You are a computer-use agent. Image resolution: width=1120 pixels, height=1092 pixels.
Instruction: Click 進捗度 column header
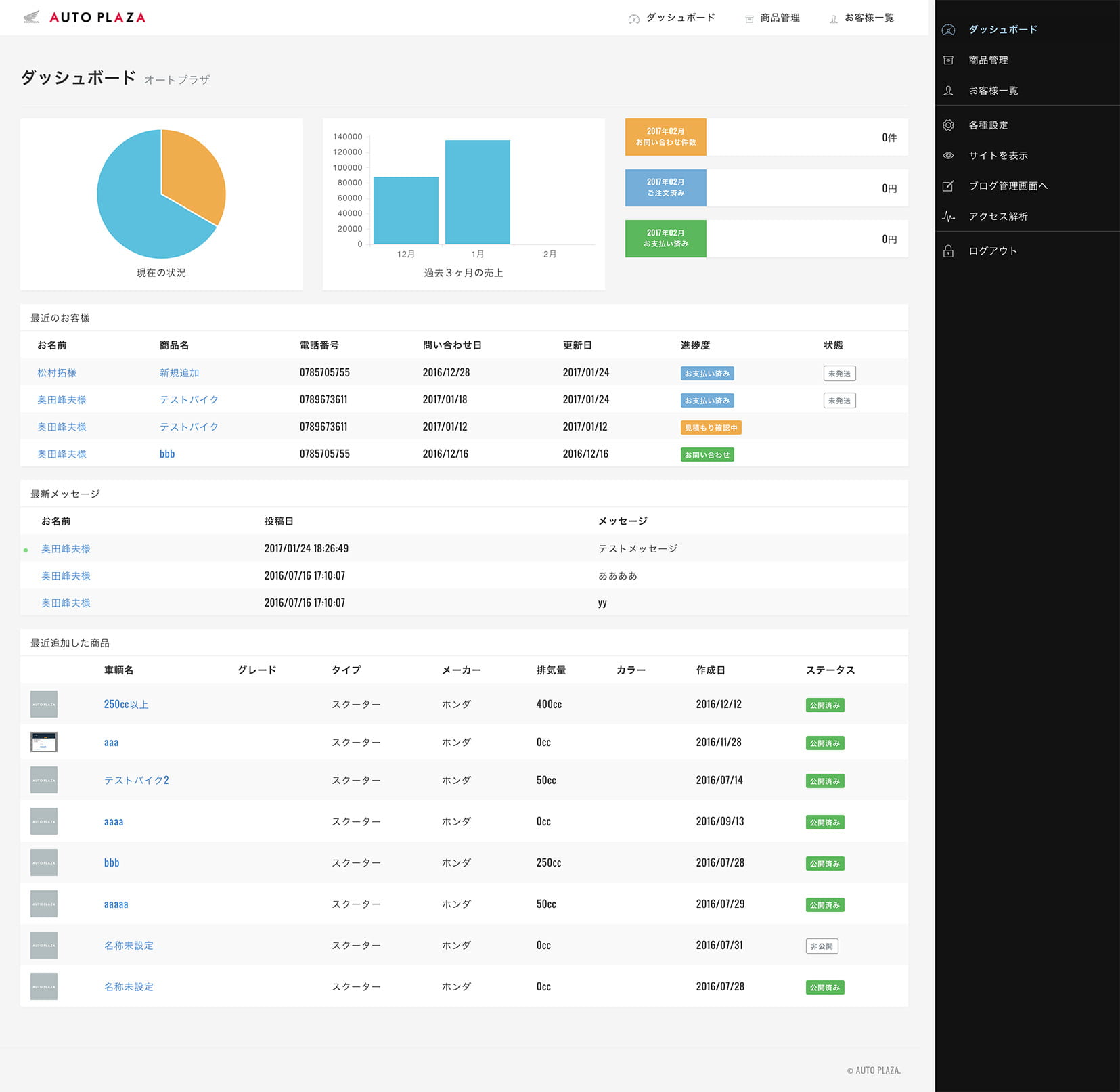click(x=696, y=345)
